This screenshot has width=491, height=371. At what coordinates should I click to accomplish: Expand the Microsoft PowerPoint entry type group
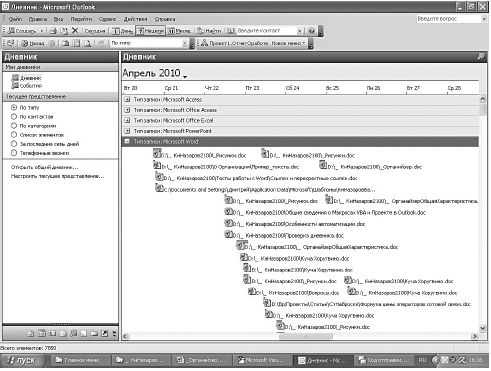click(x=127, y=131)
